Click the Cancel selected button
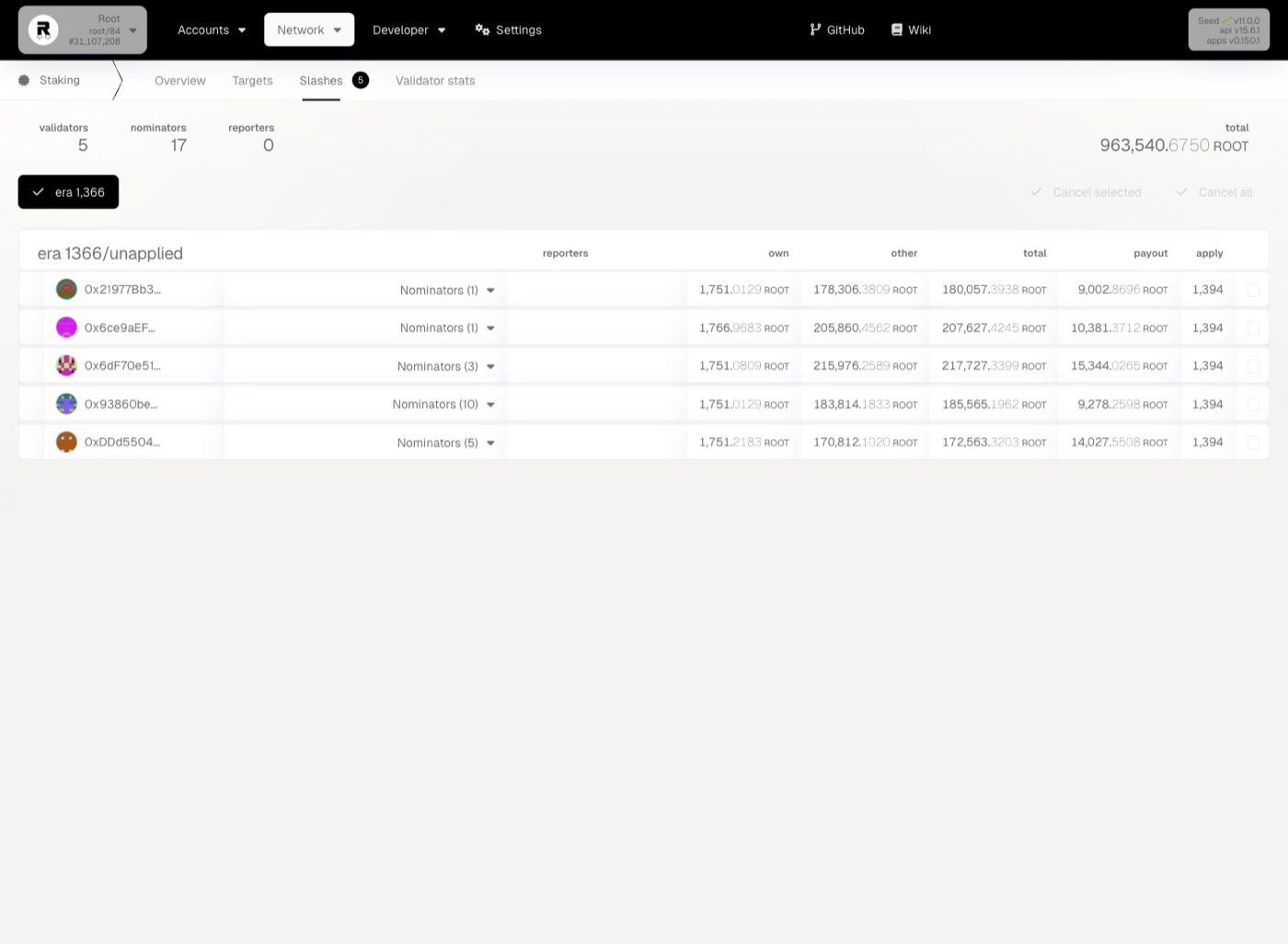 [x=1086, y=192]
